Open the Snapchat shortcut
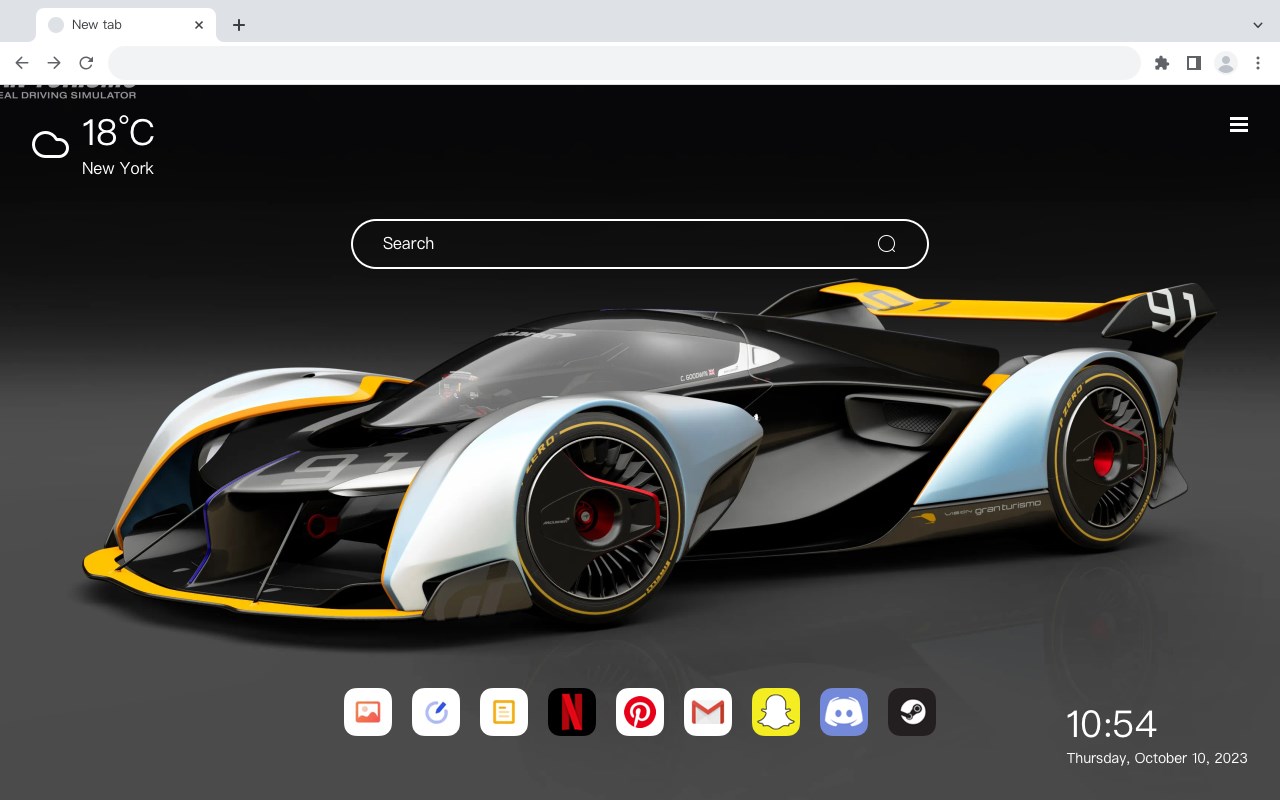 point(776,712)
